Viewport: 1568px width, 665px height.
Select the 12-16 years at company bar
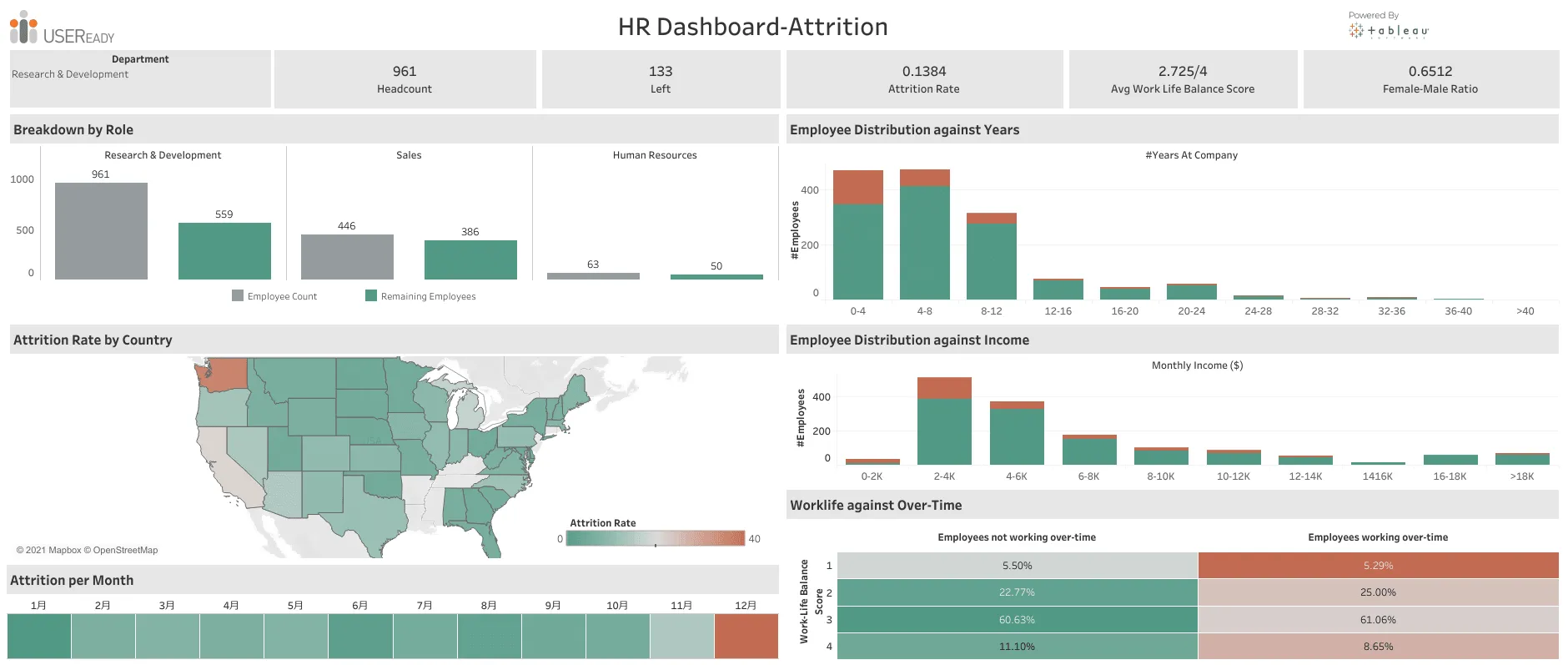coord(1058,289)
